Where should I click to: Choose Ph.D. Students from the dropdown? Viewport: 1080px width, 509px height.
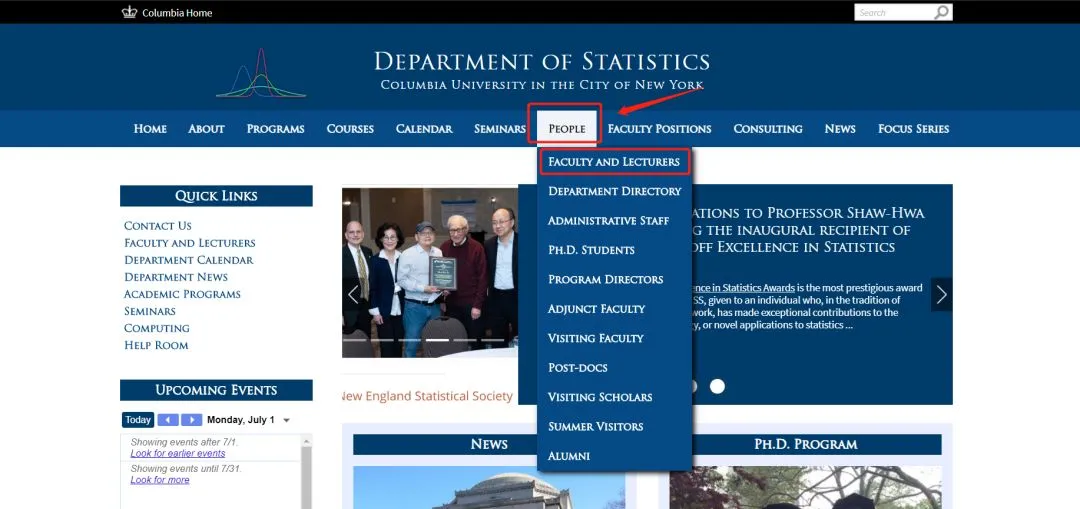591,250
